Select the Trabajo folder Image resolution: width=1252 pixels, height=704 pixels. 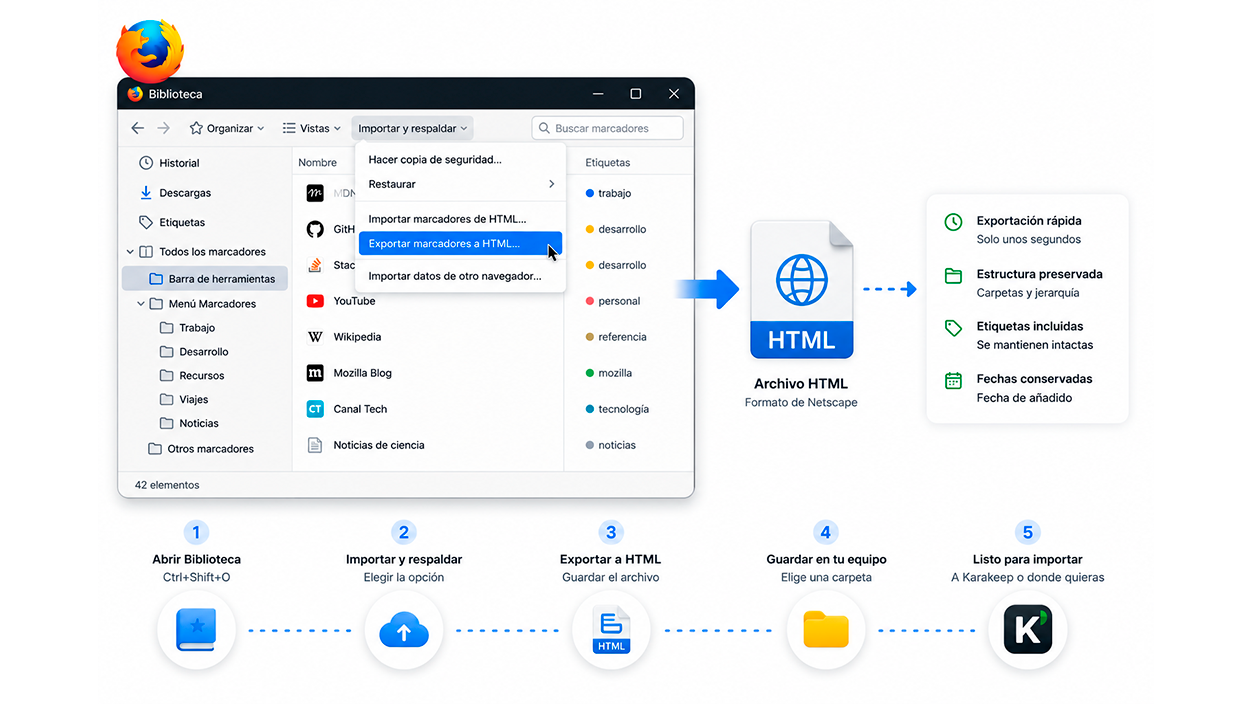[x=187, y=328]
